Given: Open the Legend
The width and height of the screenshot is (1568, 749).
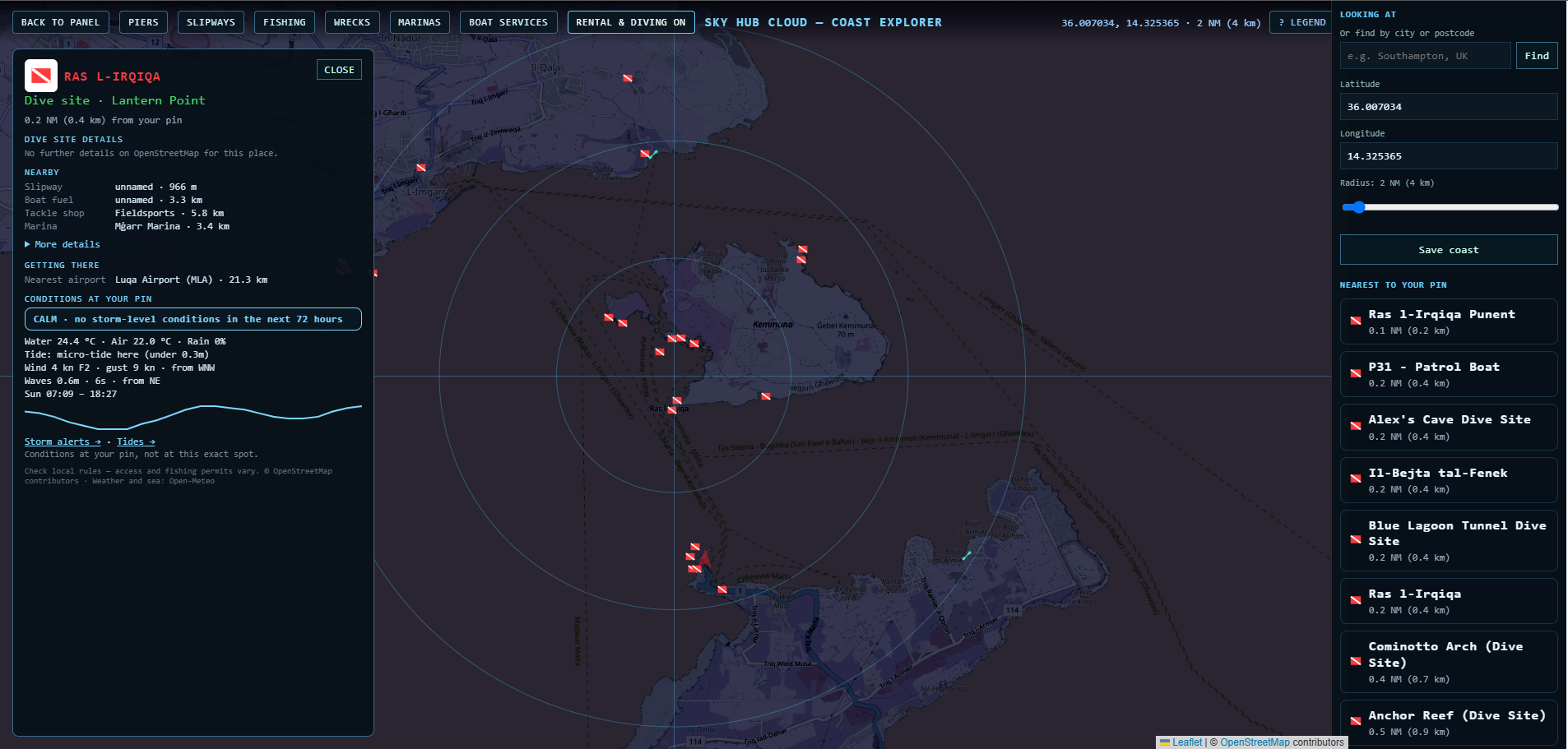Looking at the screenshot, I should pos(1302,22).
